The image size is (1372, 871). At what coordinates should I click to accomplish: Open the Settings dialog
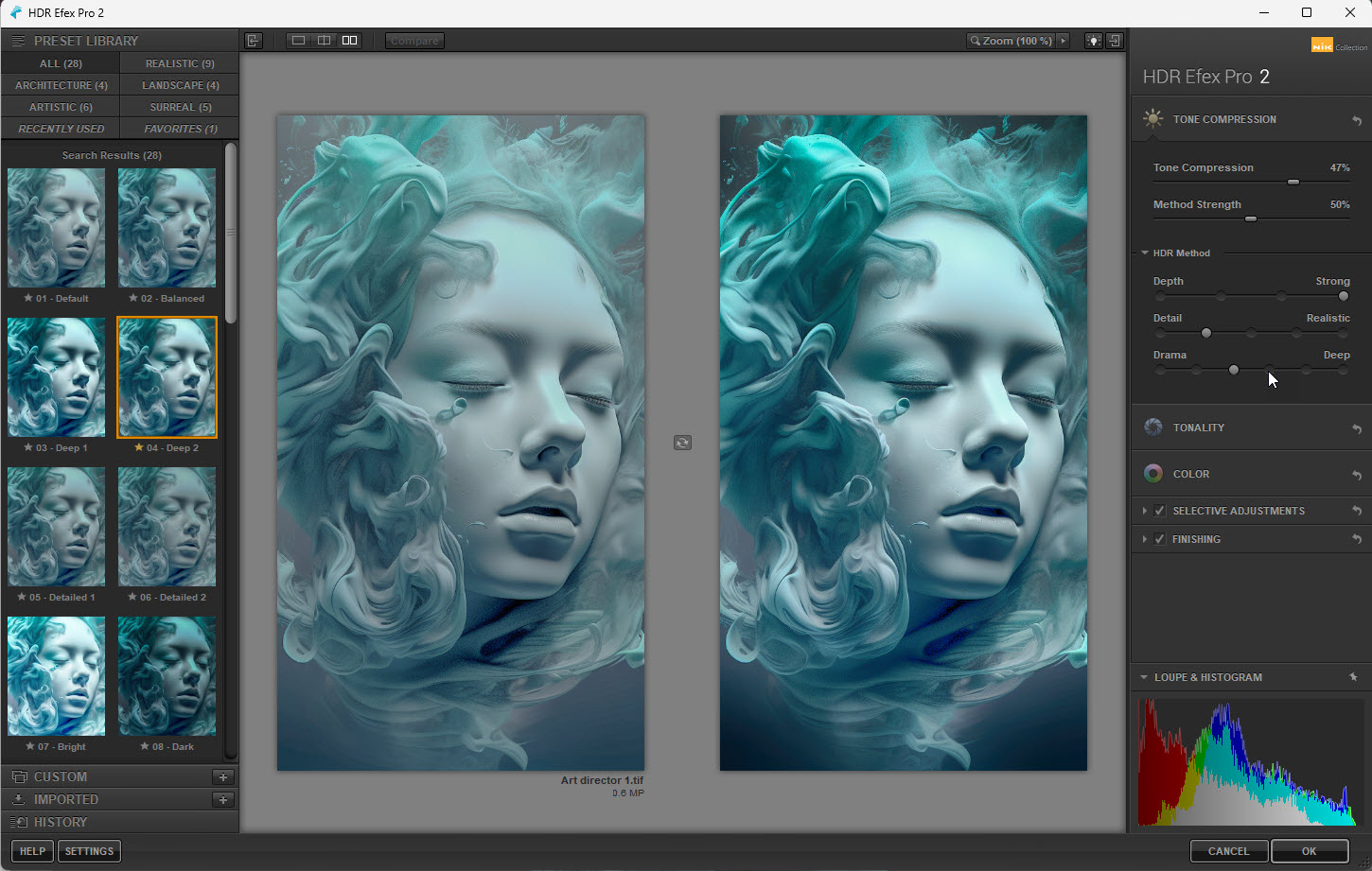coord(89,851)
